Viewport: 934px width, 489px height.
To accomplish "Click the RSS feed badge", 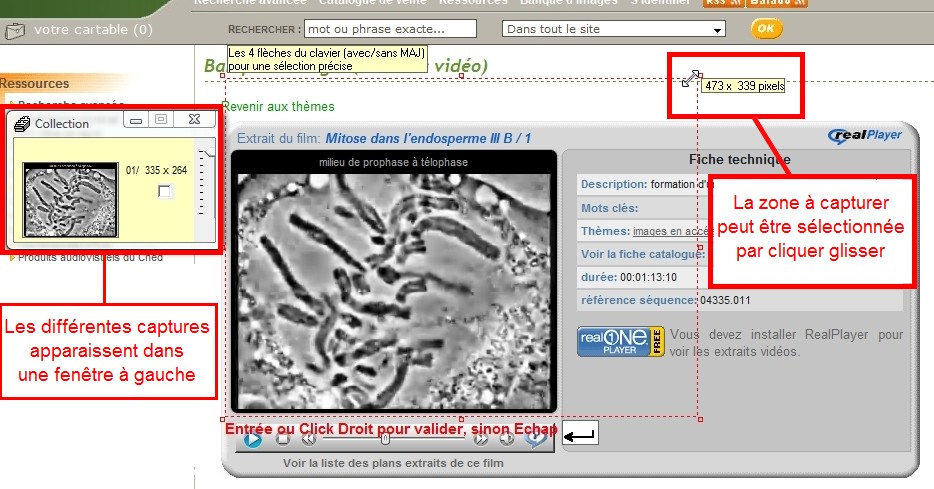I will coord(716,3).
